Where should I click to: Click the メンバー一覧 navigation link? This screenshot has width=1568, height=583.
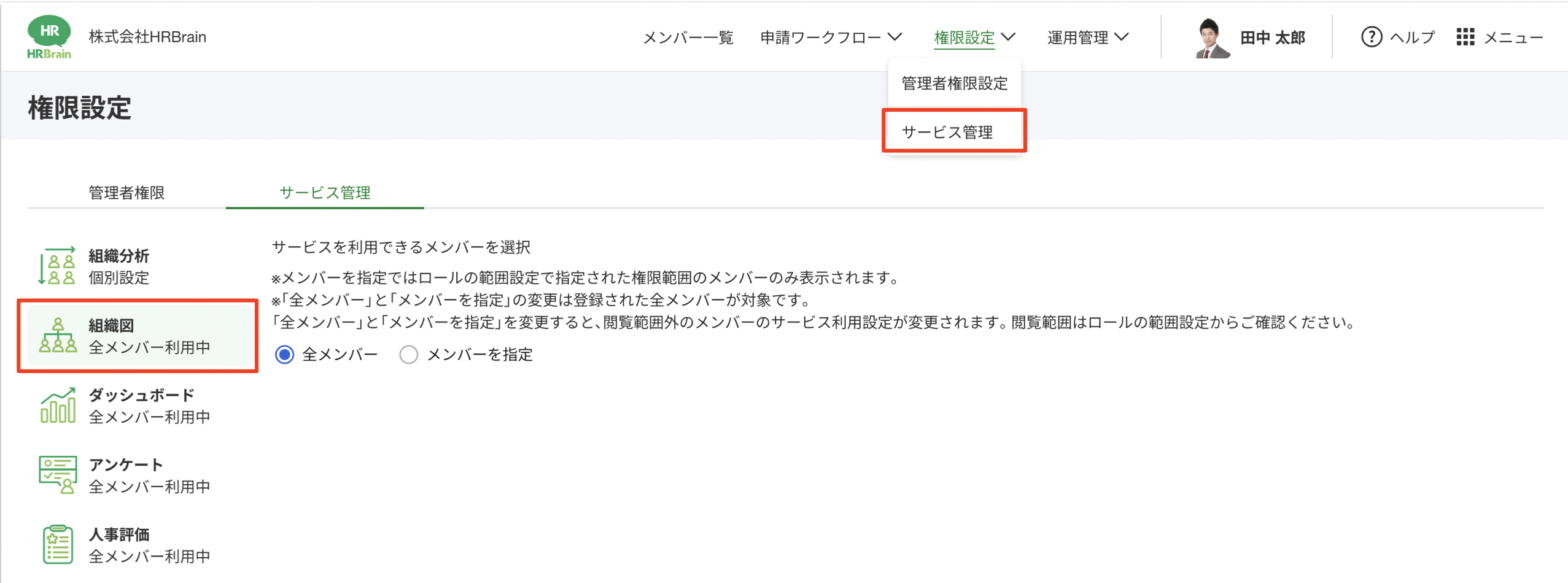[x=688, y=37]
